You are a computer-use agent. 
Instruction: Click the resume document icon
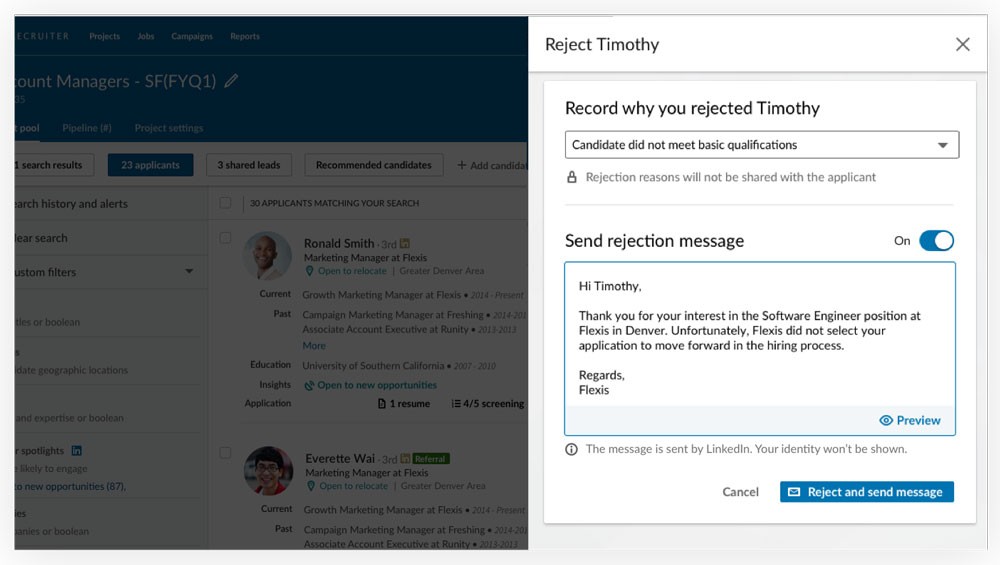(x=381, y=404)
